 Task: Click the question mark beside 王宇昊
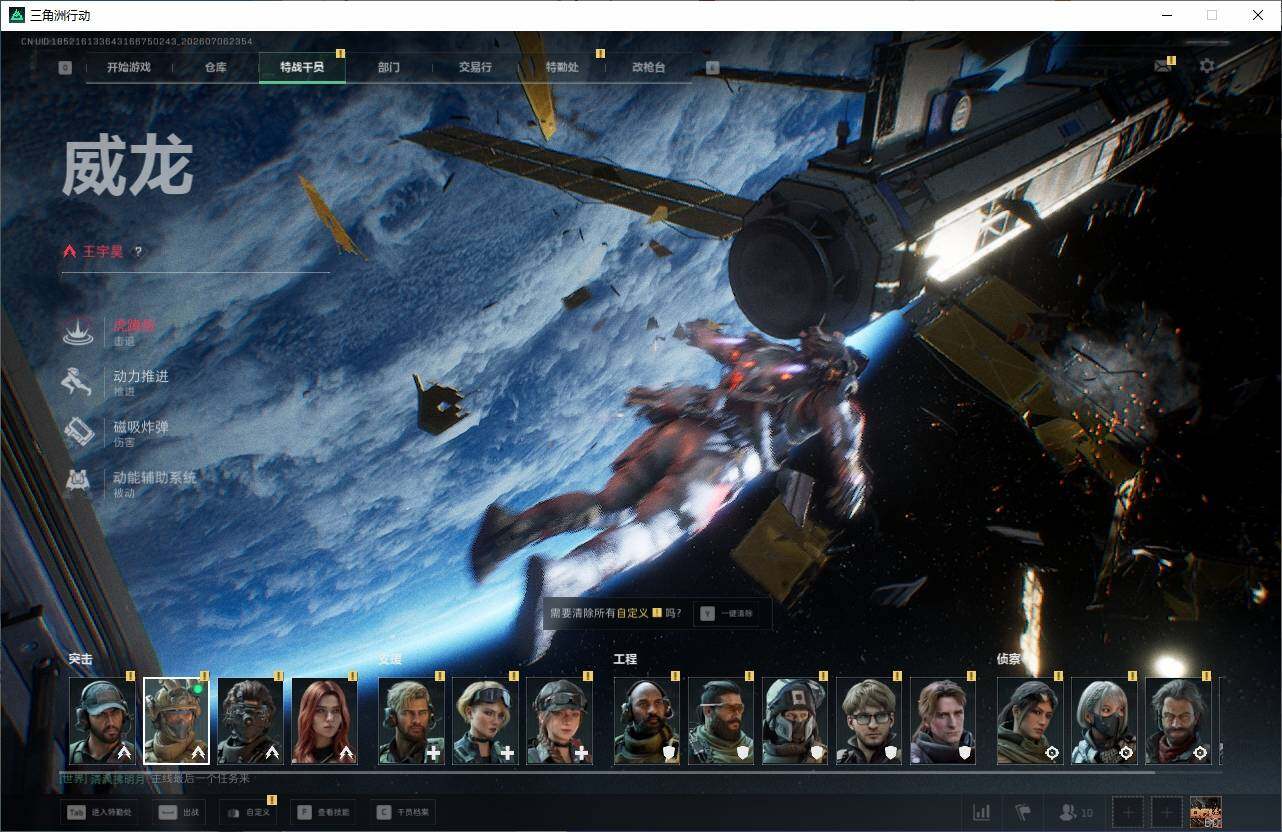138,252
